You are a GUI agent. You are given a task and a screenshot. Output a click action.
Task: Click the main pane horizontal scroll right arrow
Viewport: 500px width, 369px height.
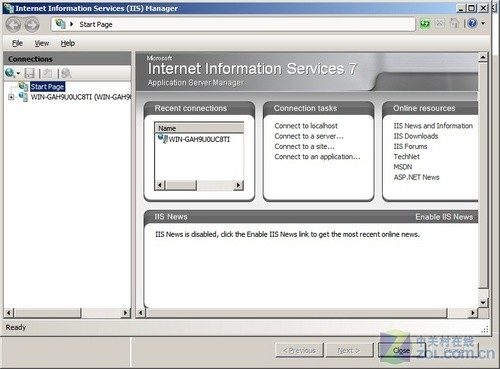pyautogui.click(x=472, y=313)
